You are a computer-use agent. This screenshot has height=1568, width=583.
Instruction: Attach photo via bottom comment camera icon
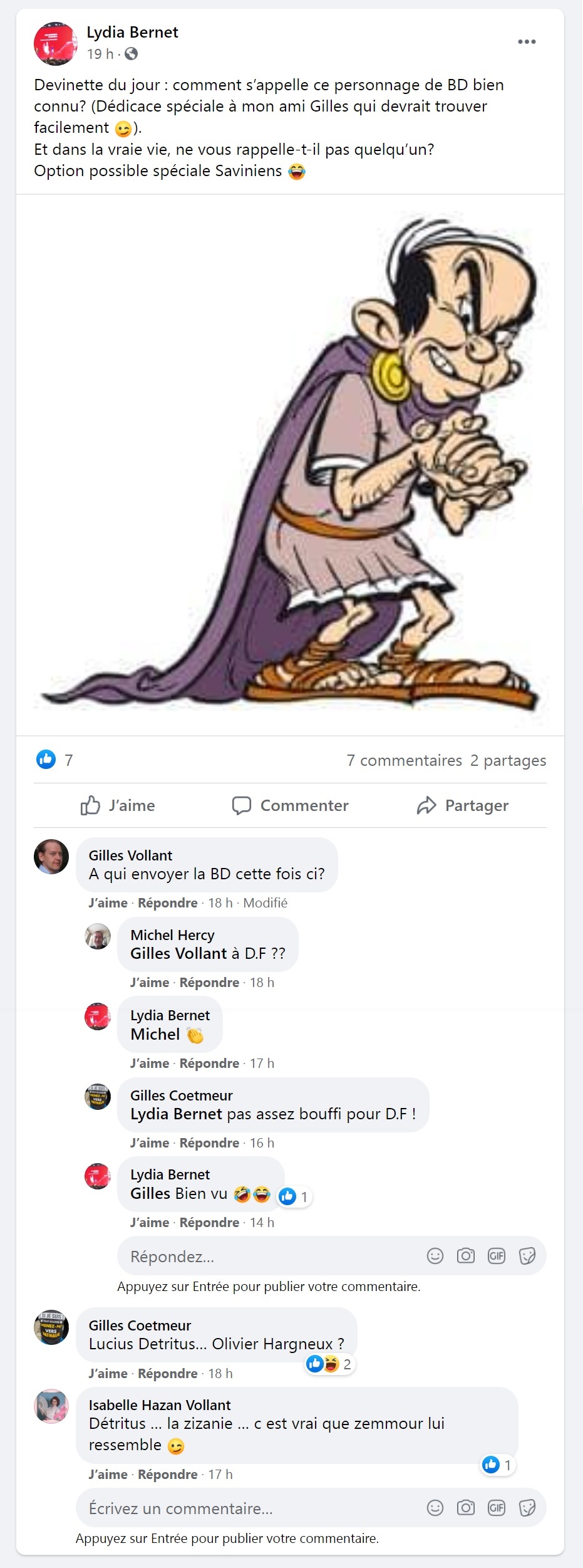[466, 1508]
